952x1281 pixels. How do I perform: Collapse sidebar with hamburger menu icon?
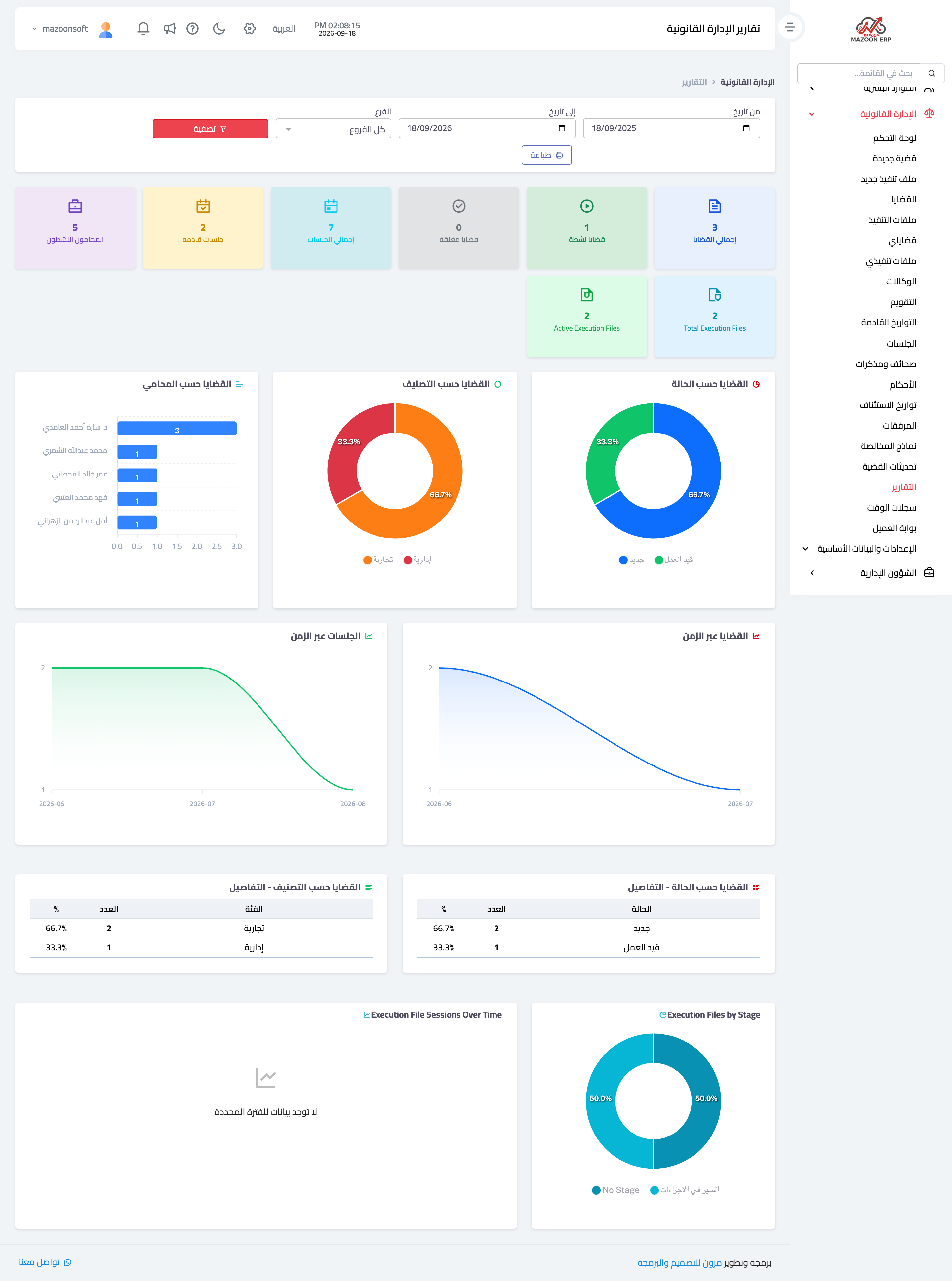790,27
